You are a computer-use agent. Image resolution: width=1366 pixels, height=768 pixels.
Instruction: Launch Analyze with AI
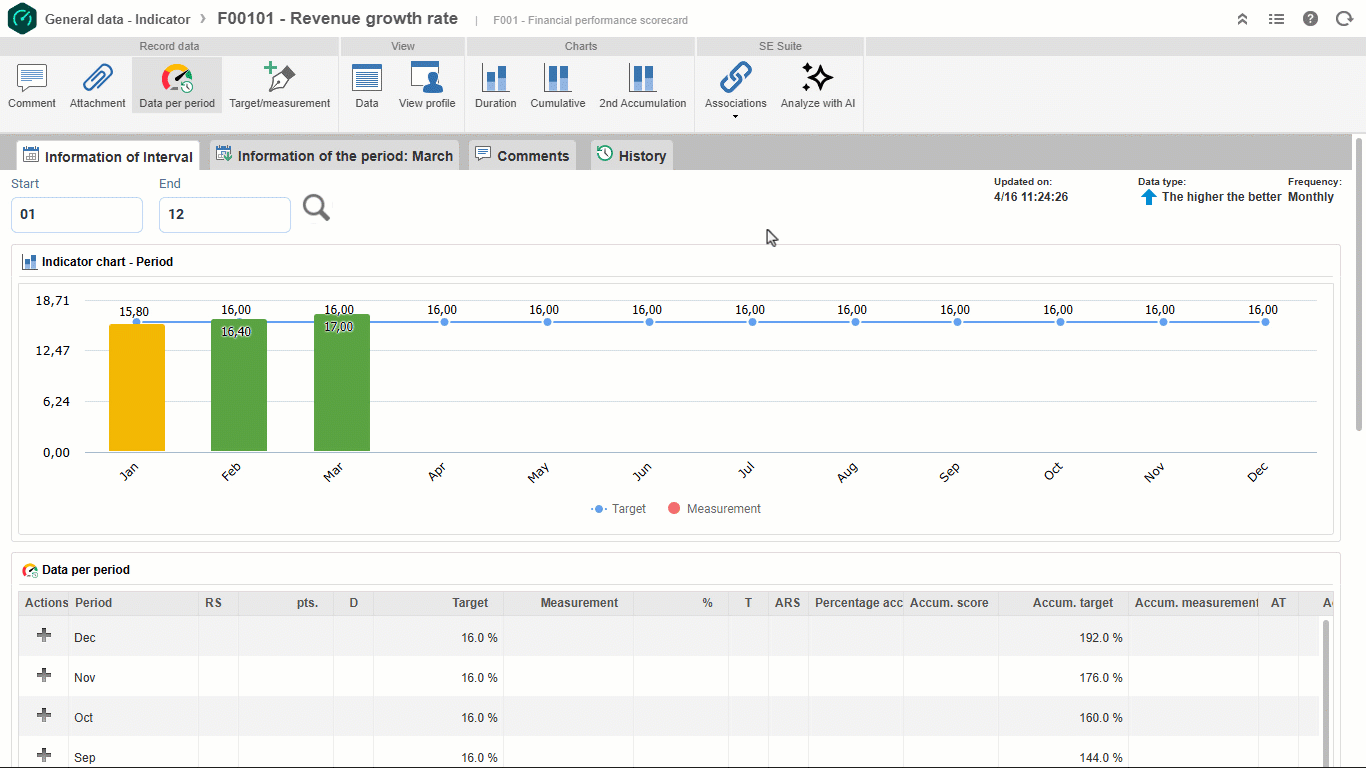pos(818,85)
